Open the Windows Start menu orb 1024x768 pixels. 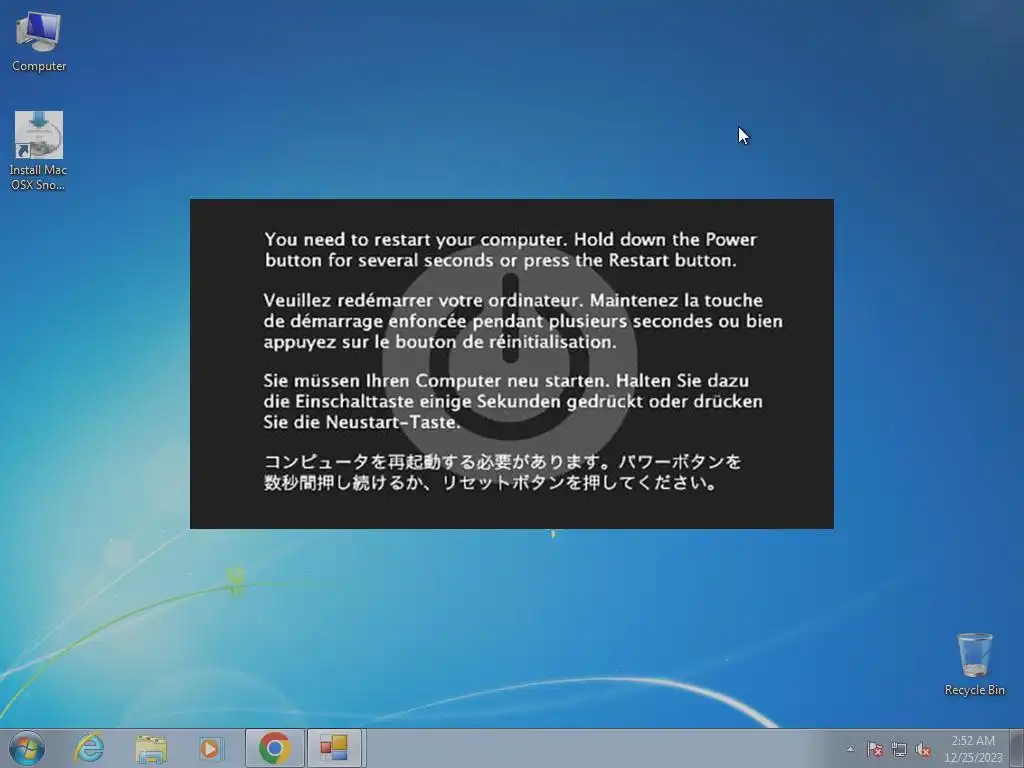pyautogui.click(x=27, y=748)
